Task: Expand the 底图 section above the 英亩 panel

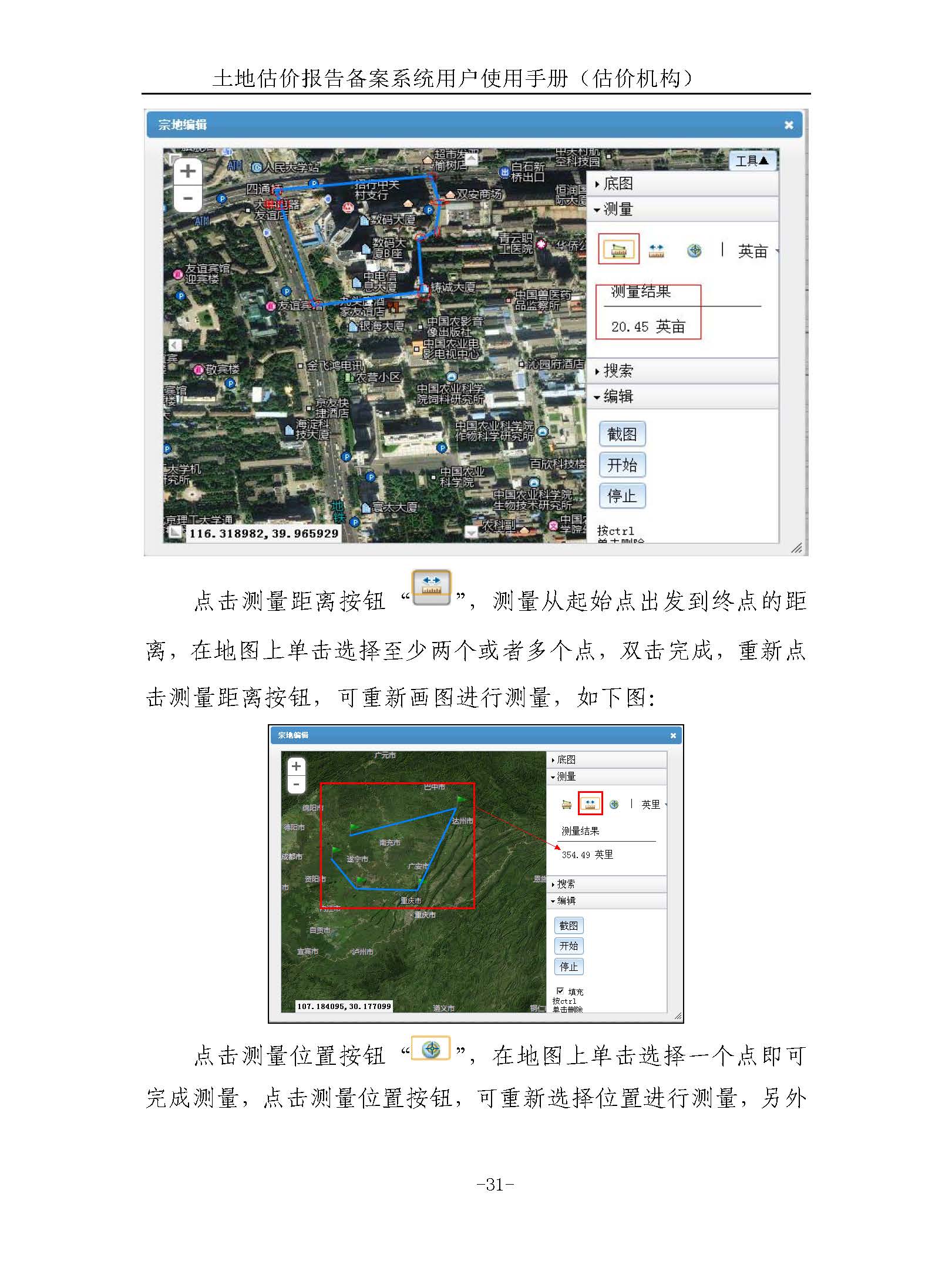Action: tap(618, 184)
